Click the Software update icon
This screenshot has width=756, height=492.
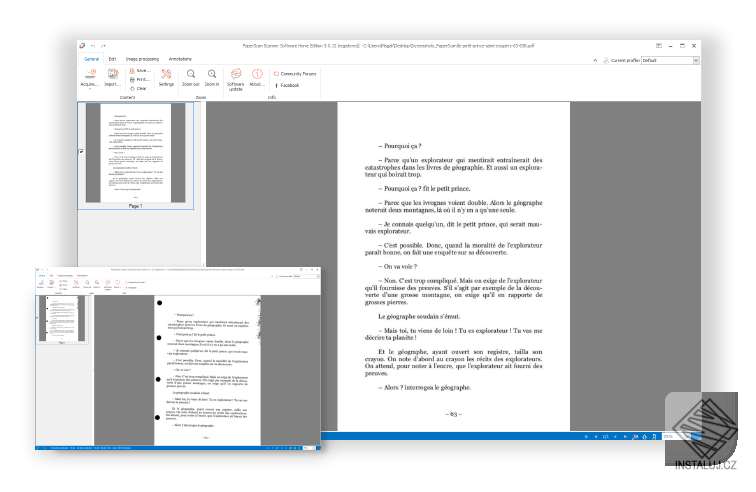pos(236,74)
